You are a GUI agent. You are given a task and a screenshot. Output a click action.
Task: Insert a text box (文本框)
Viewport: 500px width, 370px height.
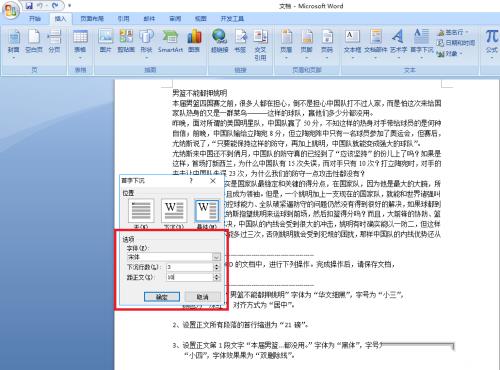[352, 44]
